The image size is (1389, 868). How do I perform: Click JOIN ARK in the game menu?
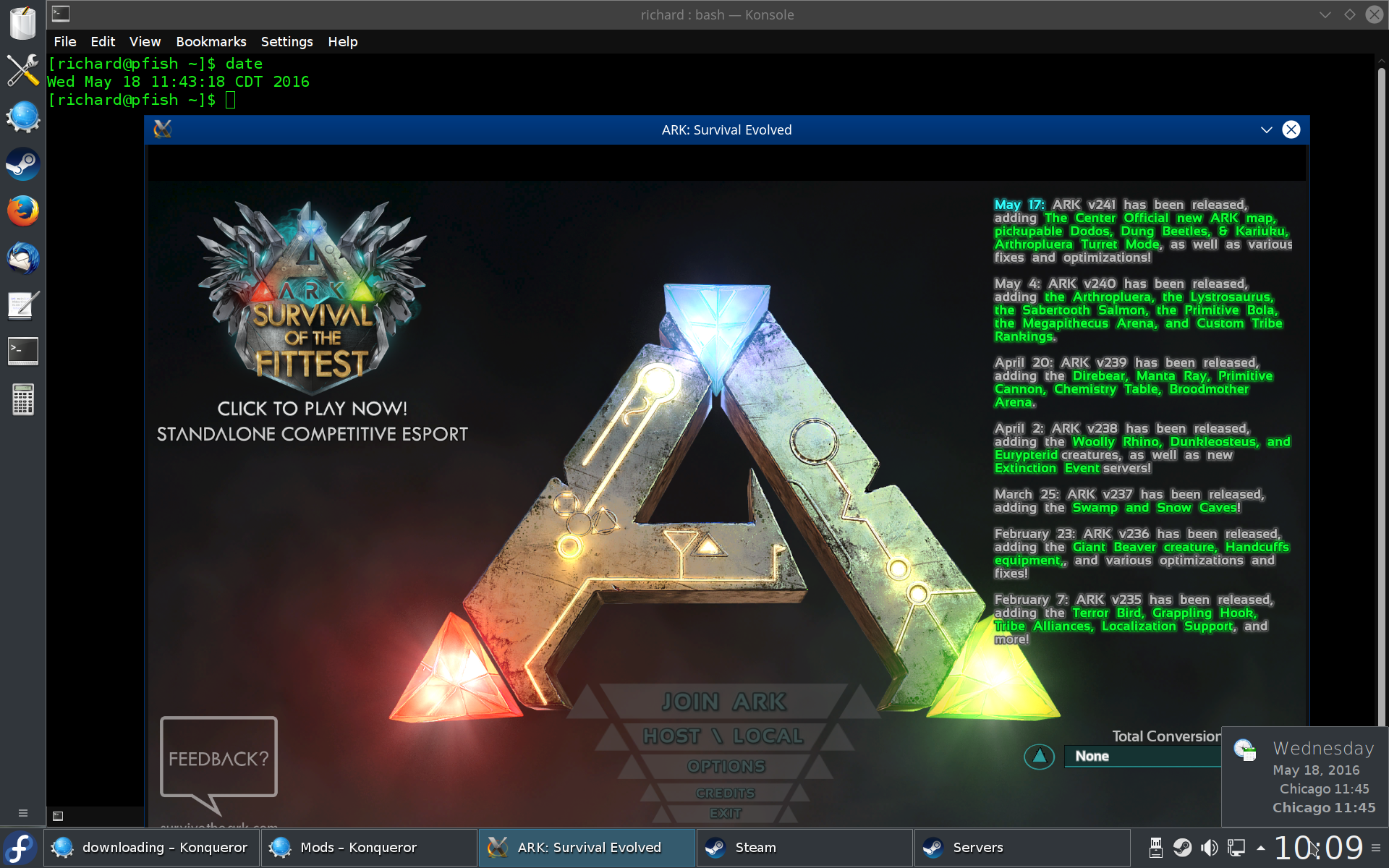(723, 702)
